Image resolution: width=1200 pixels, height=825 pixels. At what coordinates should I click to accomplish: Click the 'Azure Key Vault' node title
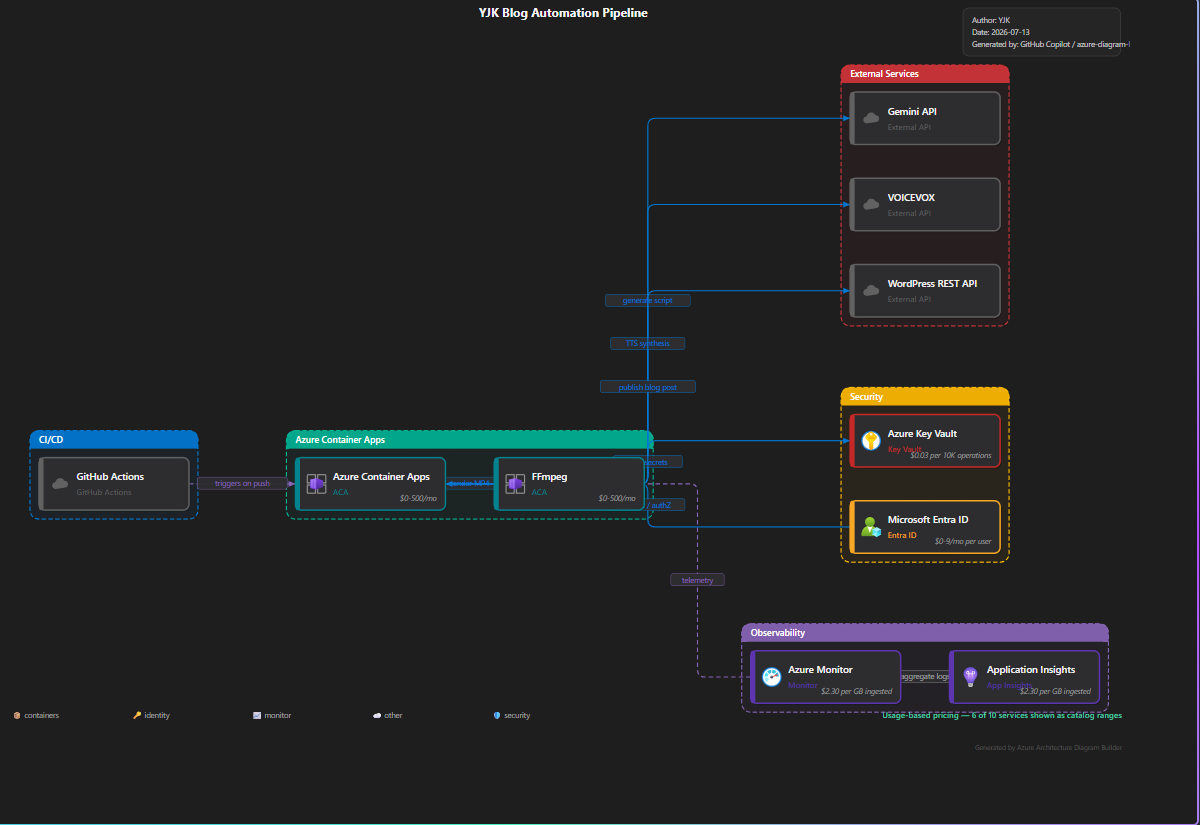(922, 434)
